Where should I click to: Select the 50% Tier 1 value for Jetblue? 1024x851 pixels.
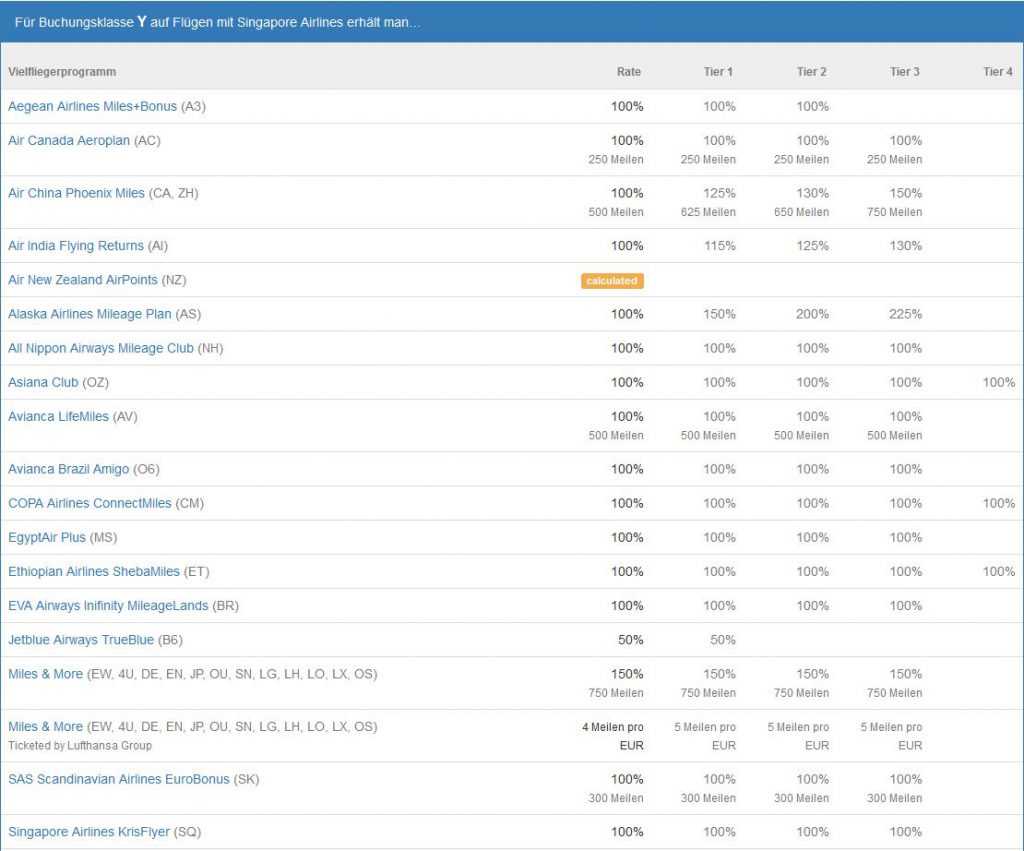723,640
